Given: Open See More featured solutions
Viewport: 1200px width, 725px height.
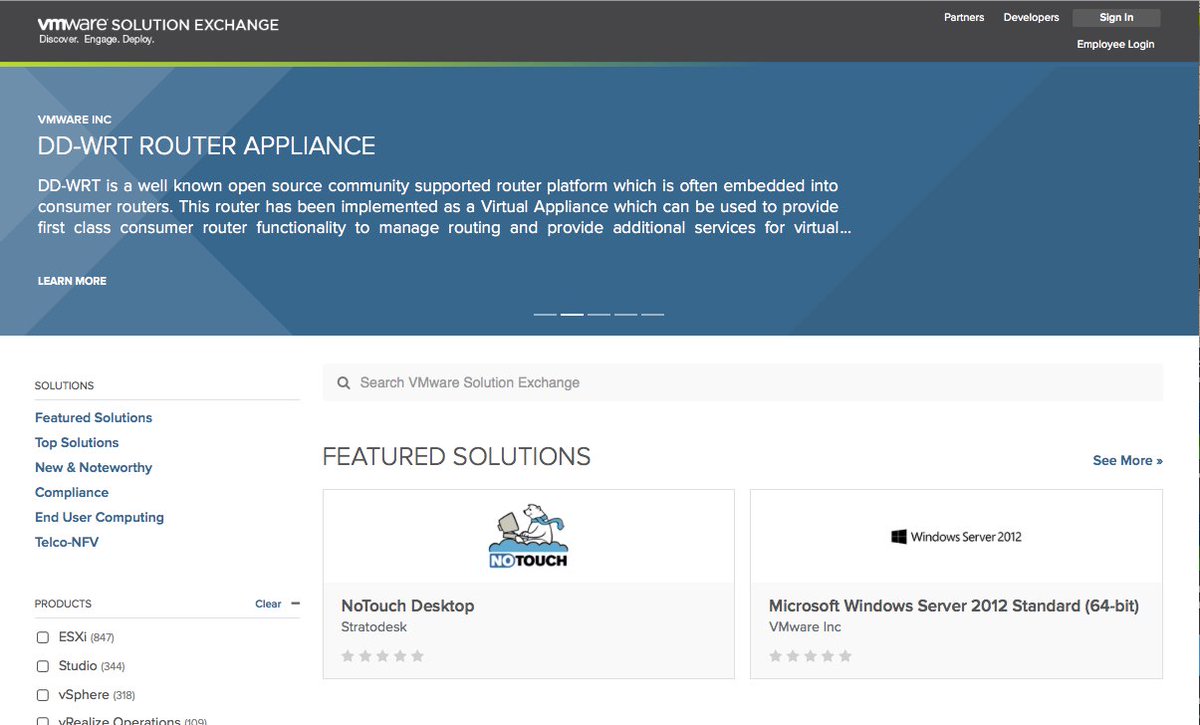Looking at the screenshot, I should [x=1128, y=461].
